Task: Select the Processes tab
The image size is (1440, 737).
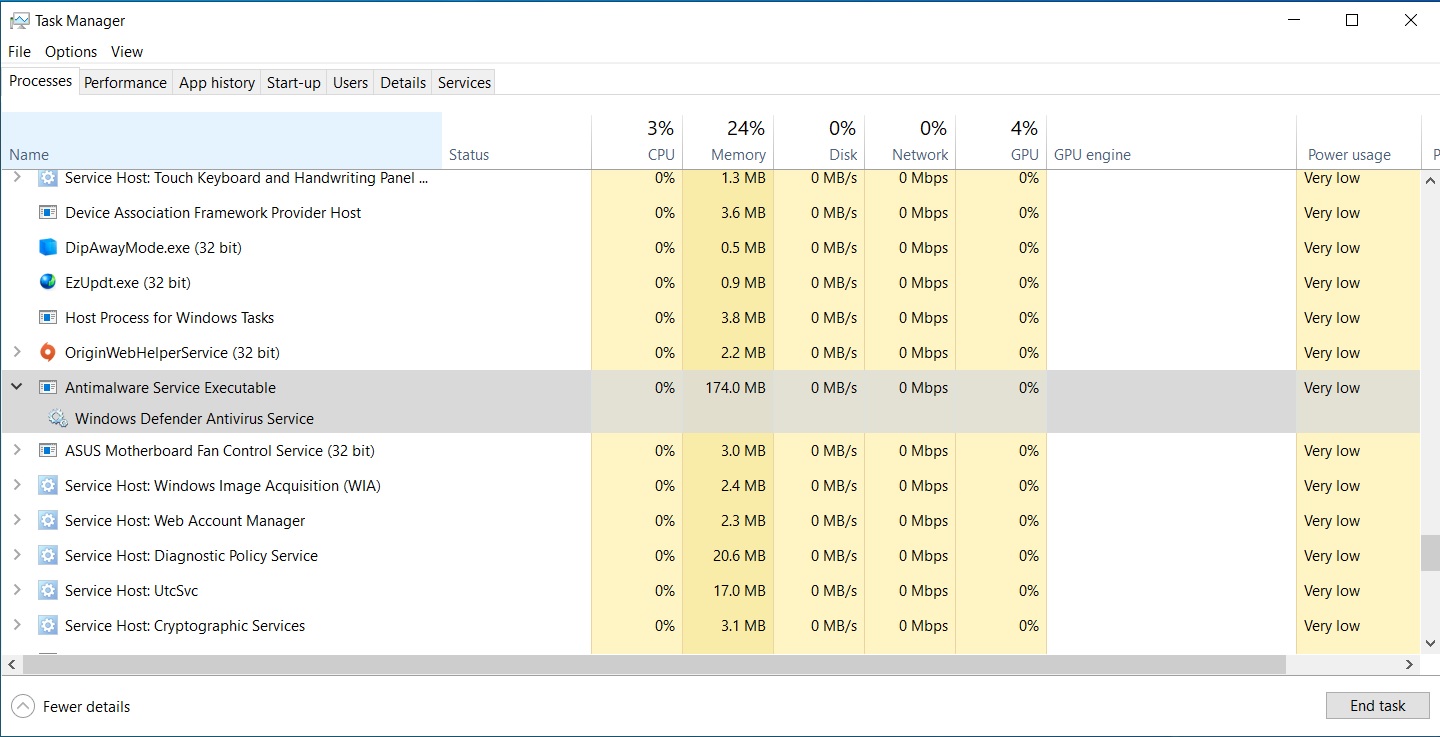Action: click(x=40, y=81)
